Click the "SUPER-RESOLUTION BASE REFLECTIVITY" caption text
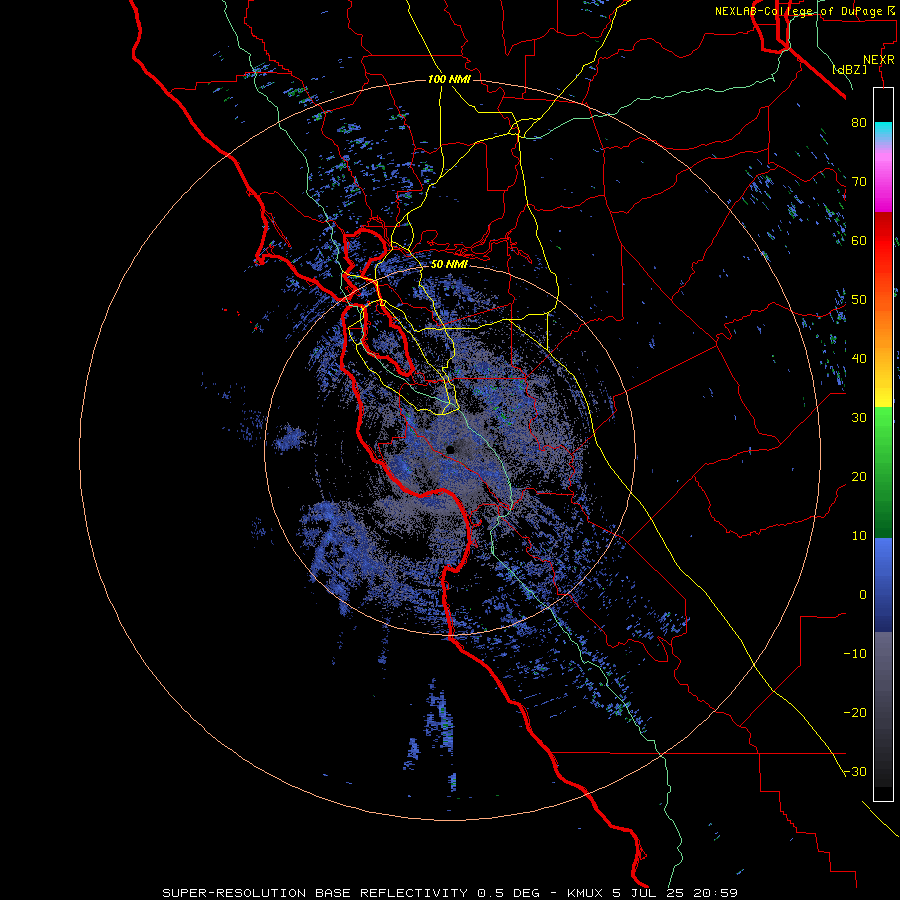 [315, 893]
